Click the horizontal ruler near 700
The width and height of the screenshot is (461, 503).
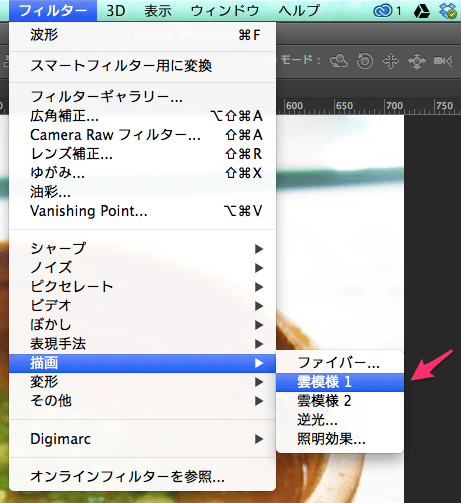(394, 106)
